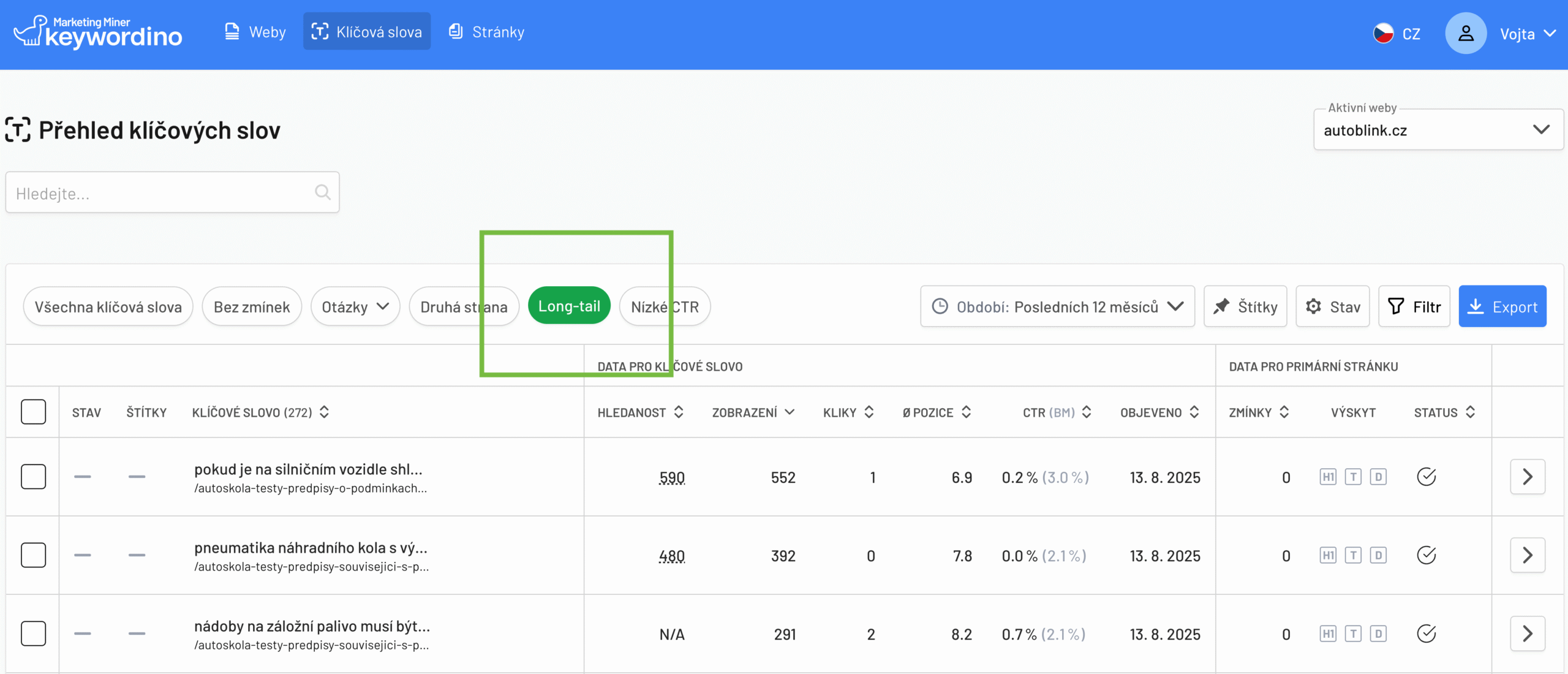Expand the Období Posledních 12 měsíců dropdown
The height and width of the screenshot is (674, 1568).
coord(1057,306)
